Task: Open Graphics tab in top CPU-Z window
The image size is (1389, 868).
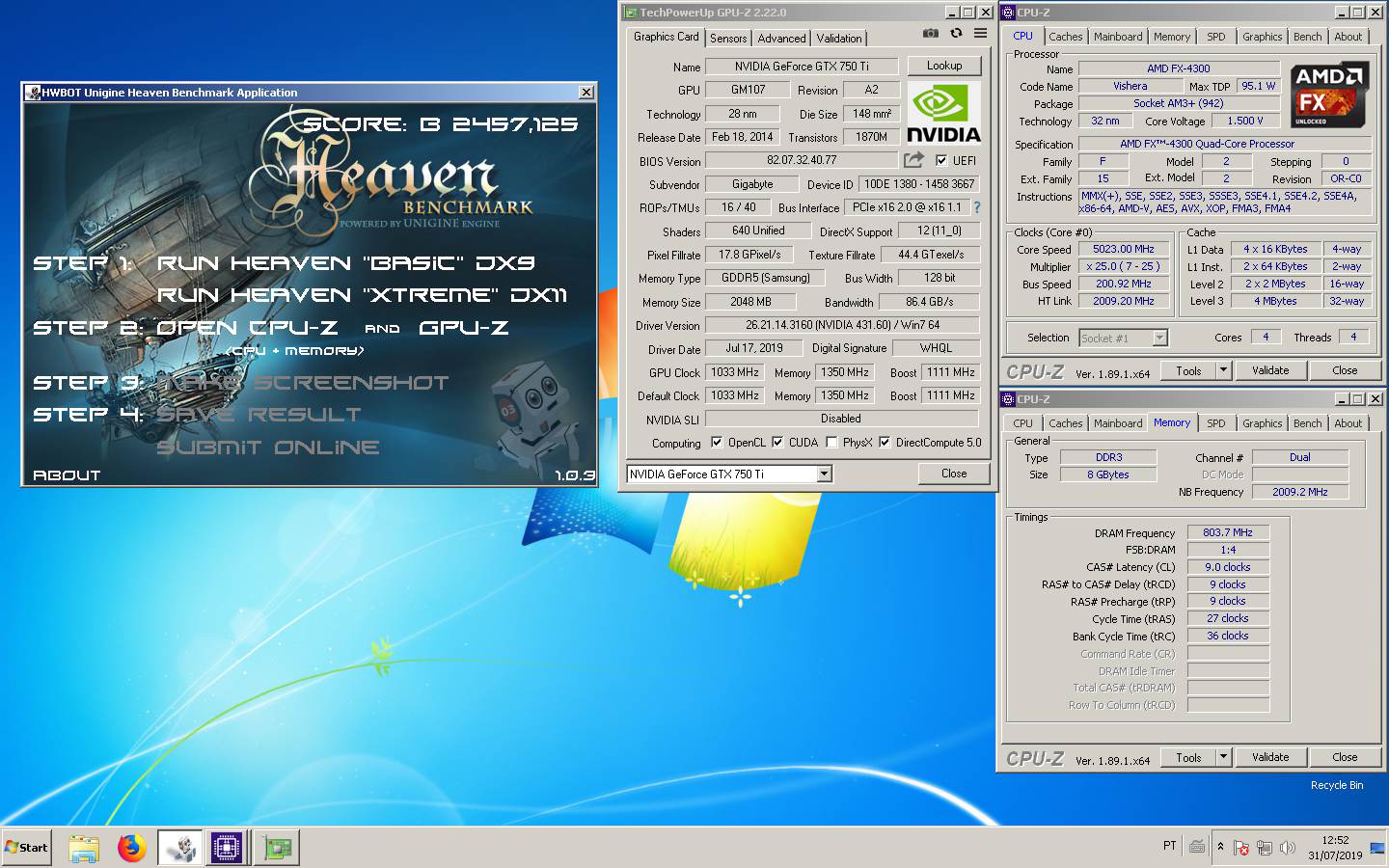Action: 1262,37
